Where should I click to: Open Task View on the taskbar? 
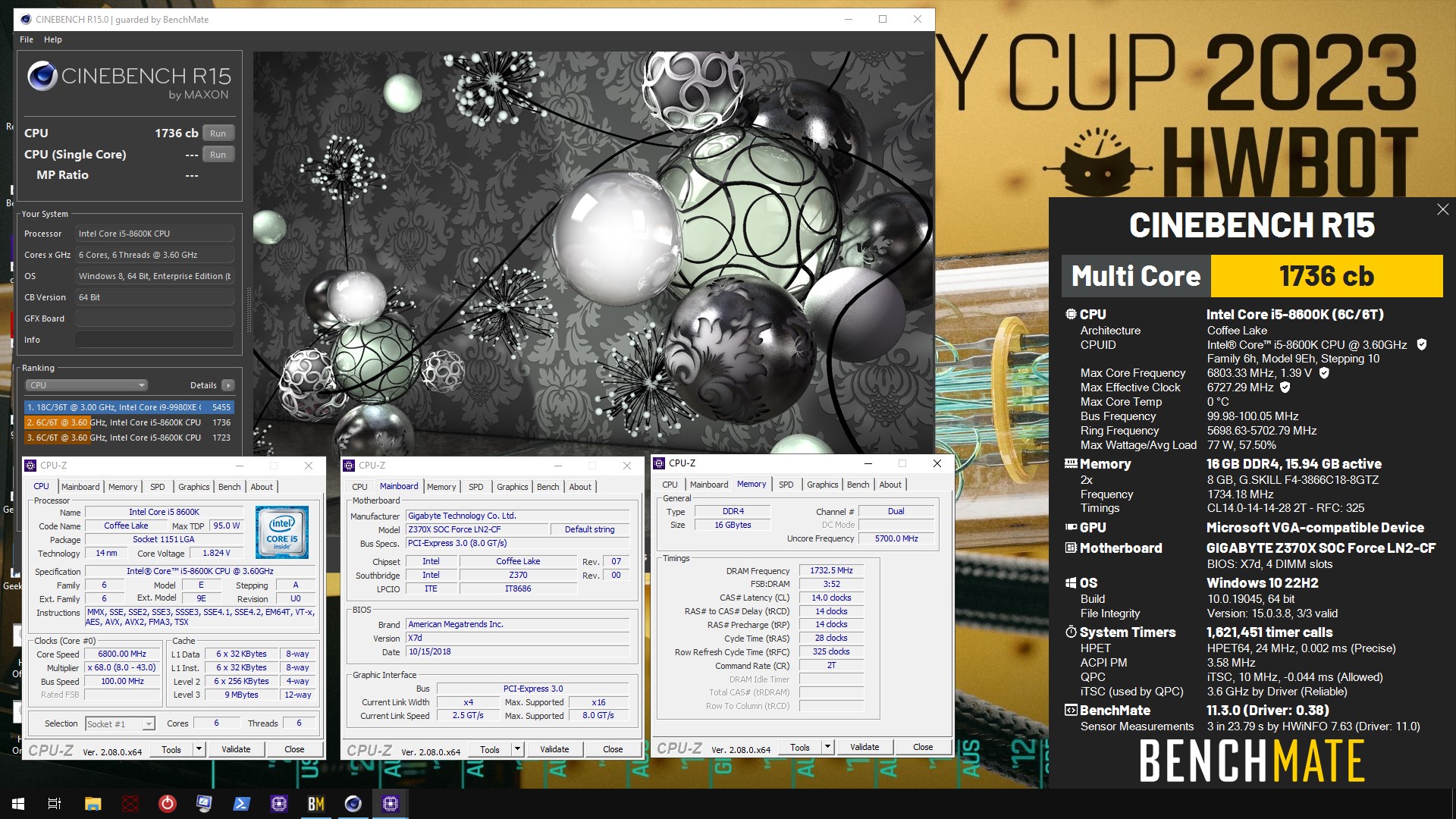(55, 804)
